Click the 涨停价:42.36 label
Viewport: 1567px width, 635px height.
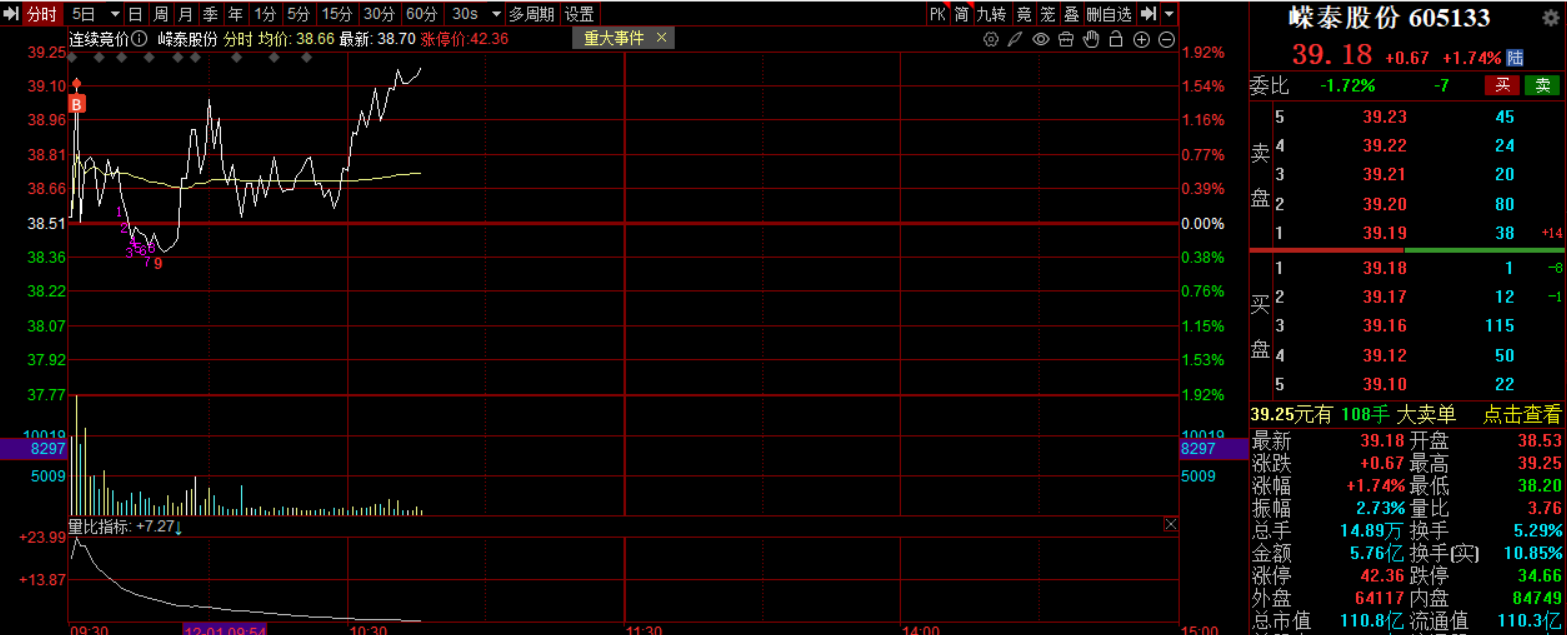coord(464,39)
